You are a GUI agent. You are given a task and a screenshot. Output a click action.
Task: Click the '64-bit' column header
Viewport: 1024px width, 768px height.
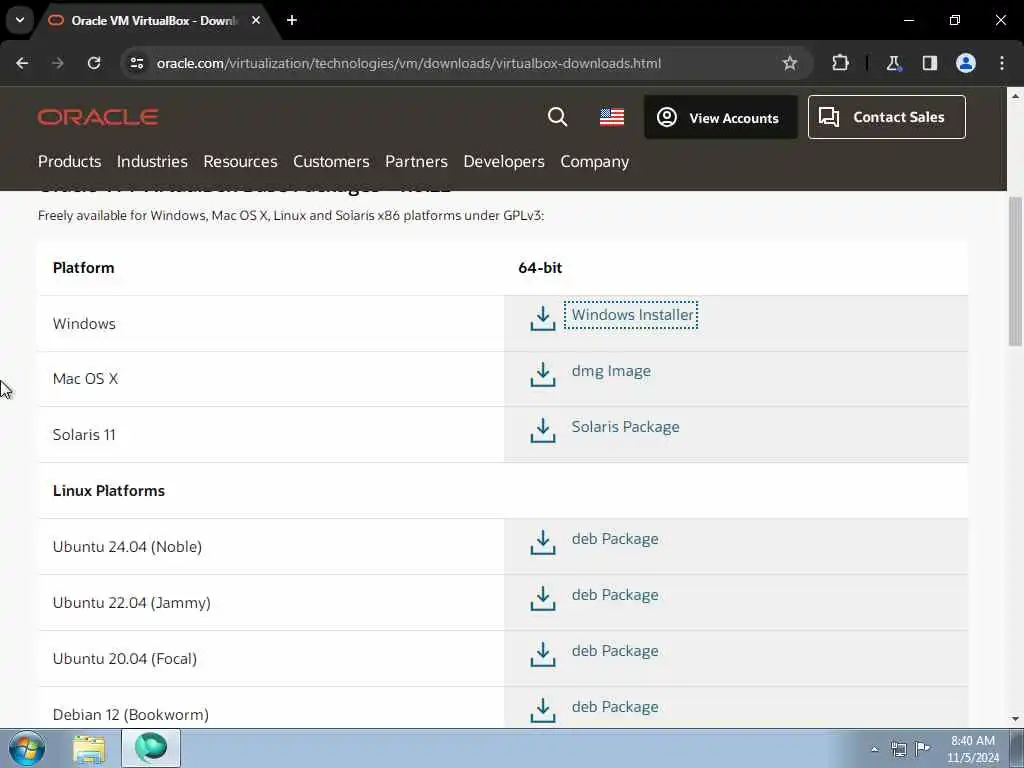click(x=540, y=268)
